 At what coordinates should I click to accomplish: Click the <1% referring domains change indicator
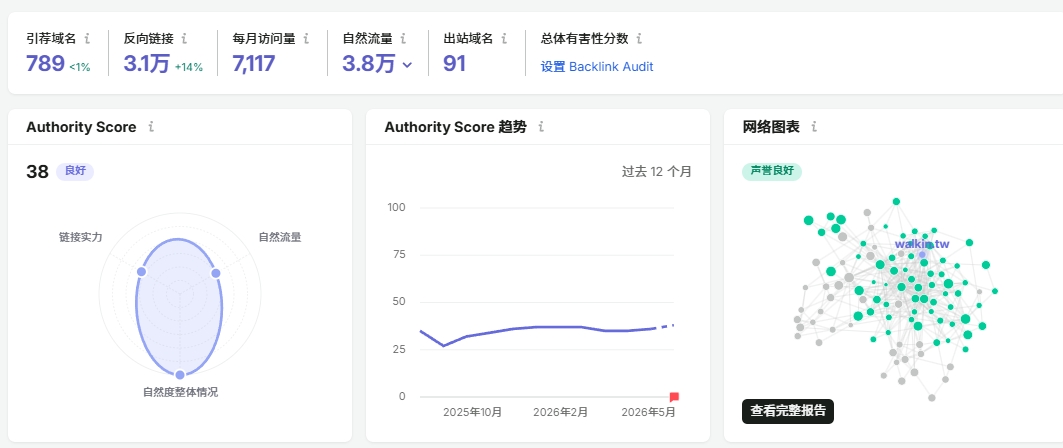pos(79,67)
